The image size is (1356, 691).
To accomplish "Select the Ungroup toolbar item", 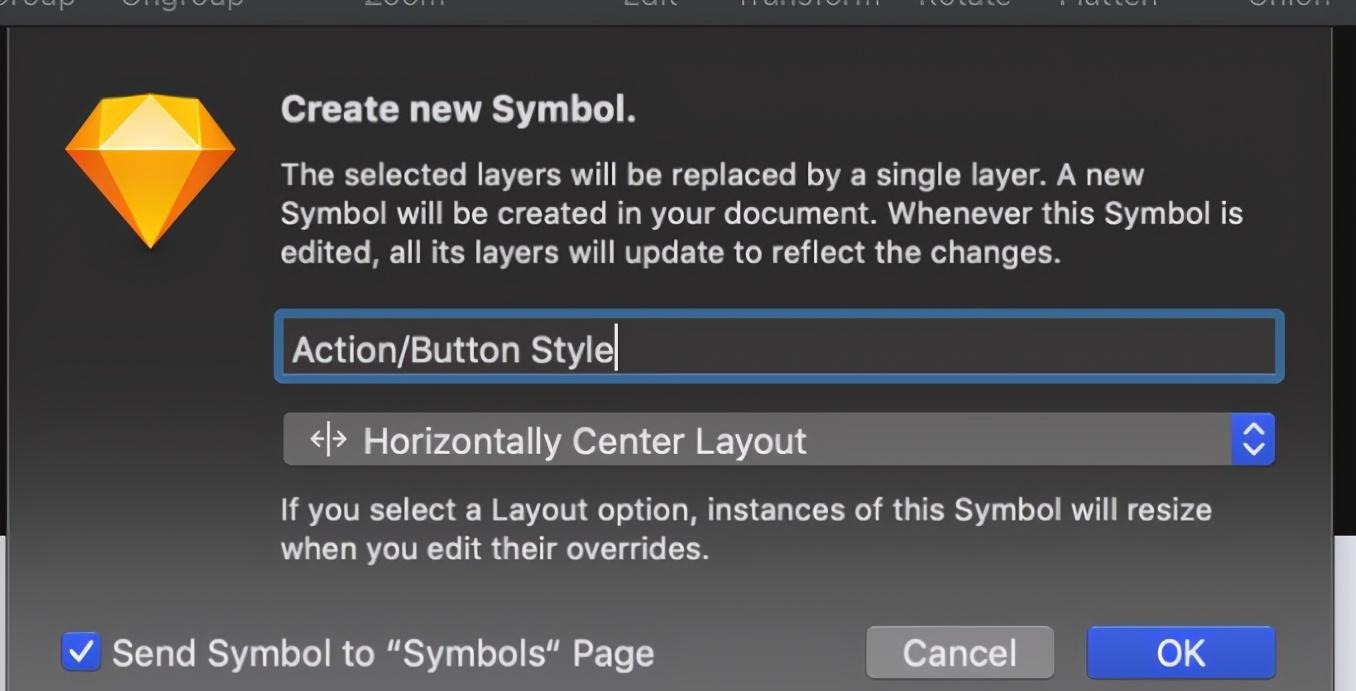I will click(x=182, y=4).
